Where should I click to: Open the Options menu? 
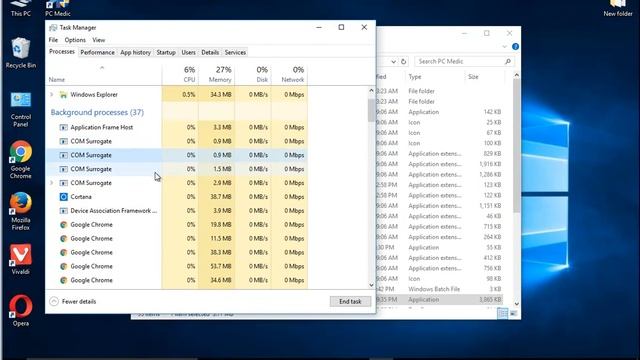[x=75, y=40]
